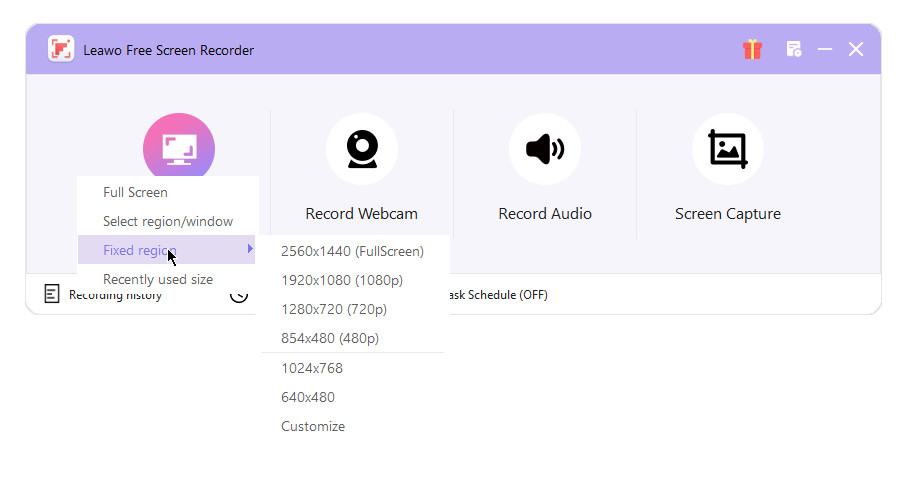Image resolution: width=903 pixels, height=499 pixels.
Task: Click the Screen Capture crop icon
Action: click(x=727, y=149)
